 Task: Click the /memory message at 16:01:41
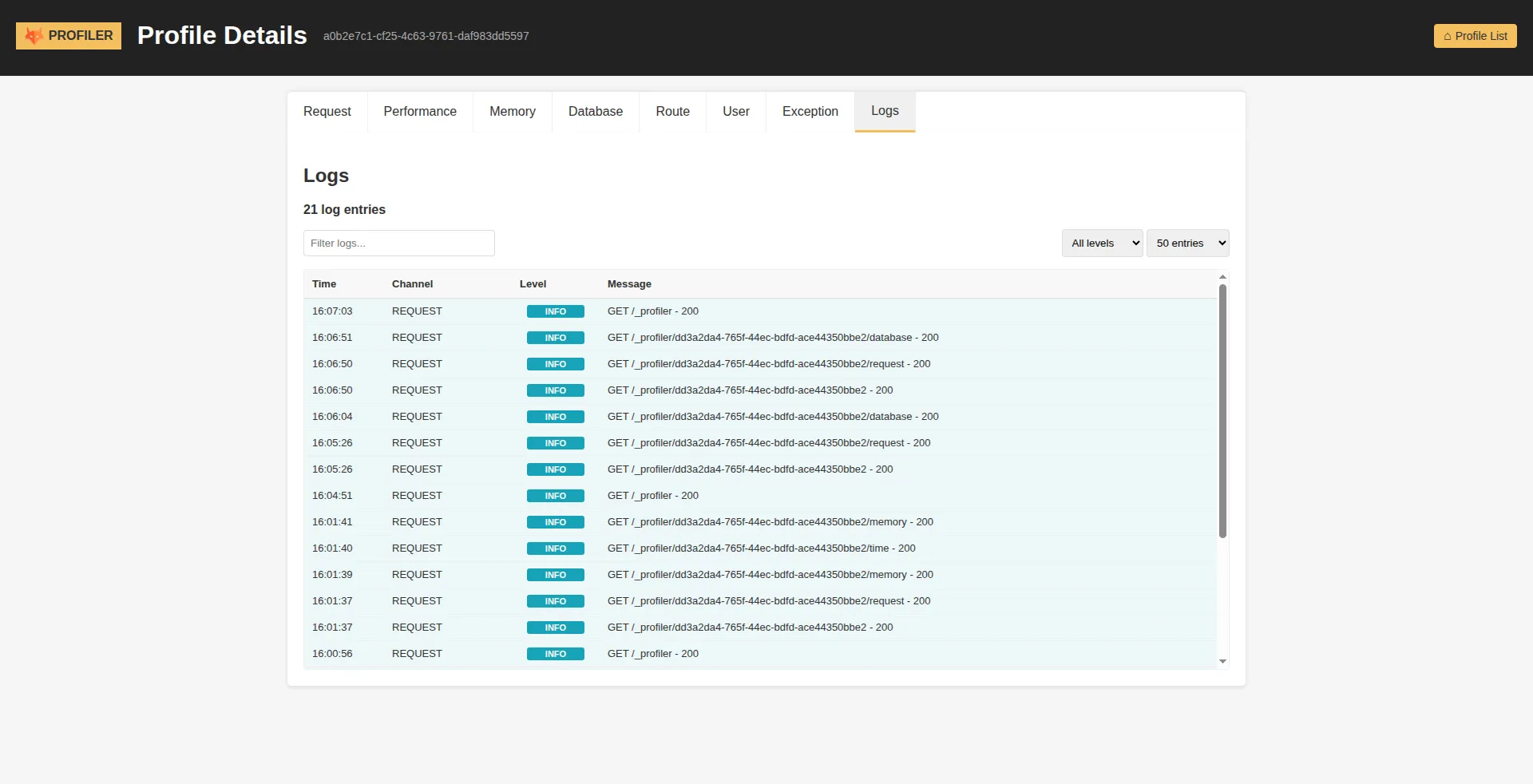[770, 522]
